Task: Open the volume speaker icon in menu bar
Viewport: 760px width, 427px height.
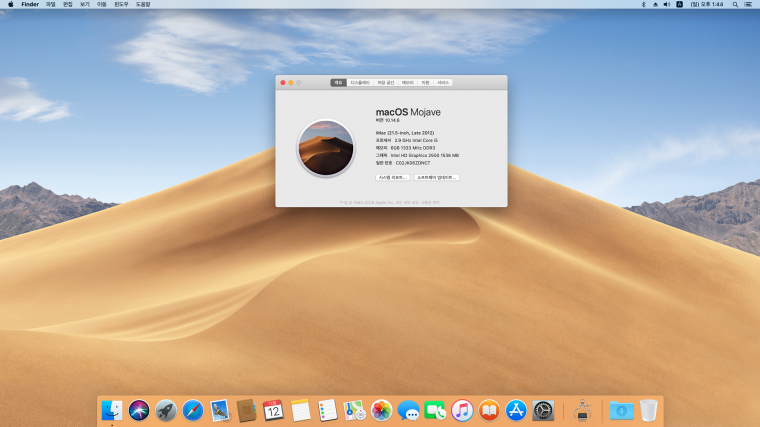Action: point(667,4)
